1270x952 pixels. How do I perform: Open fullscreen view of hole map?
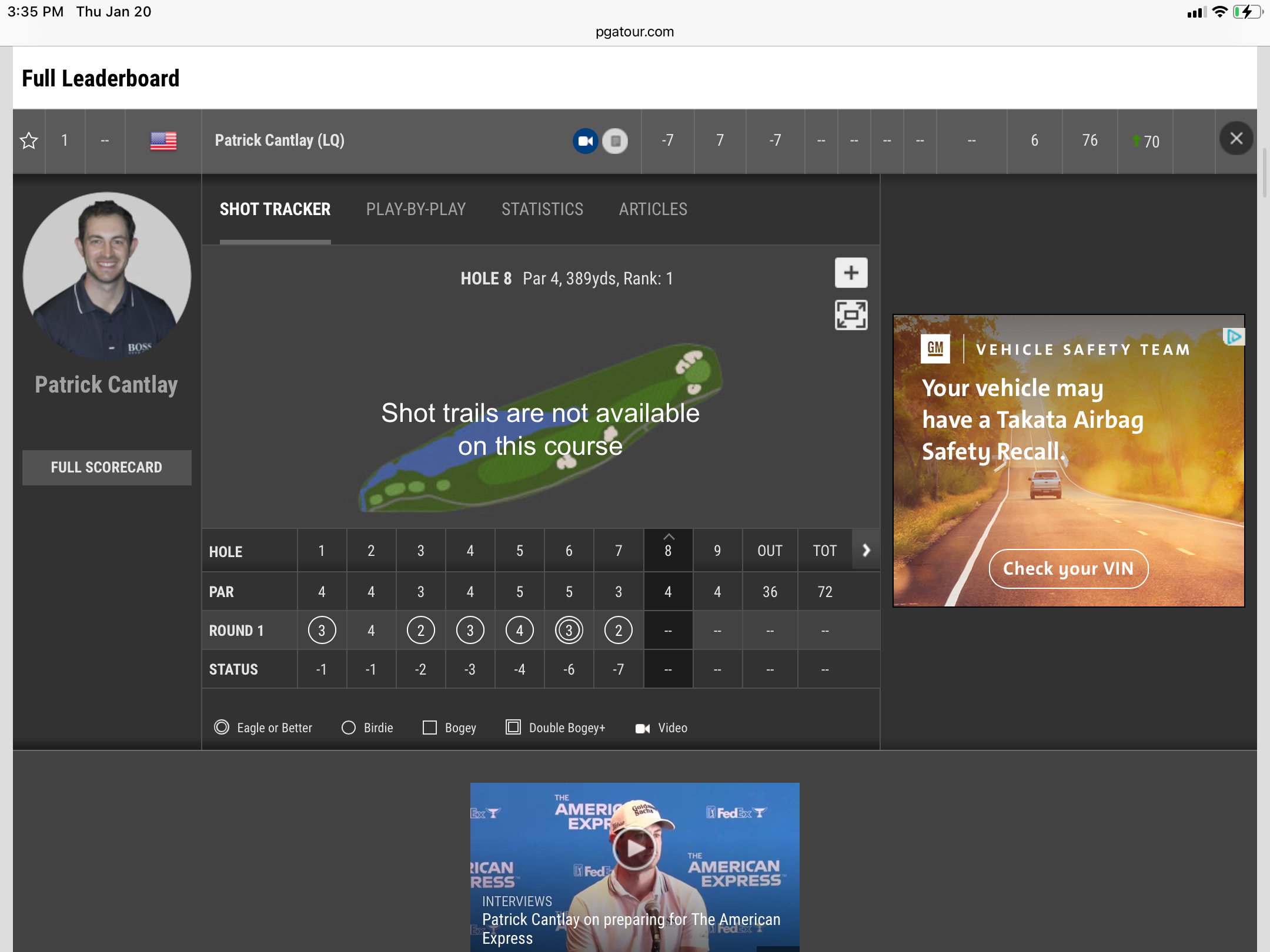[x=851, y=315]
